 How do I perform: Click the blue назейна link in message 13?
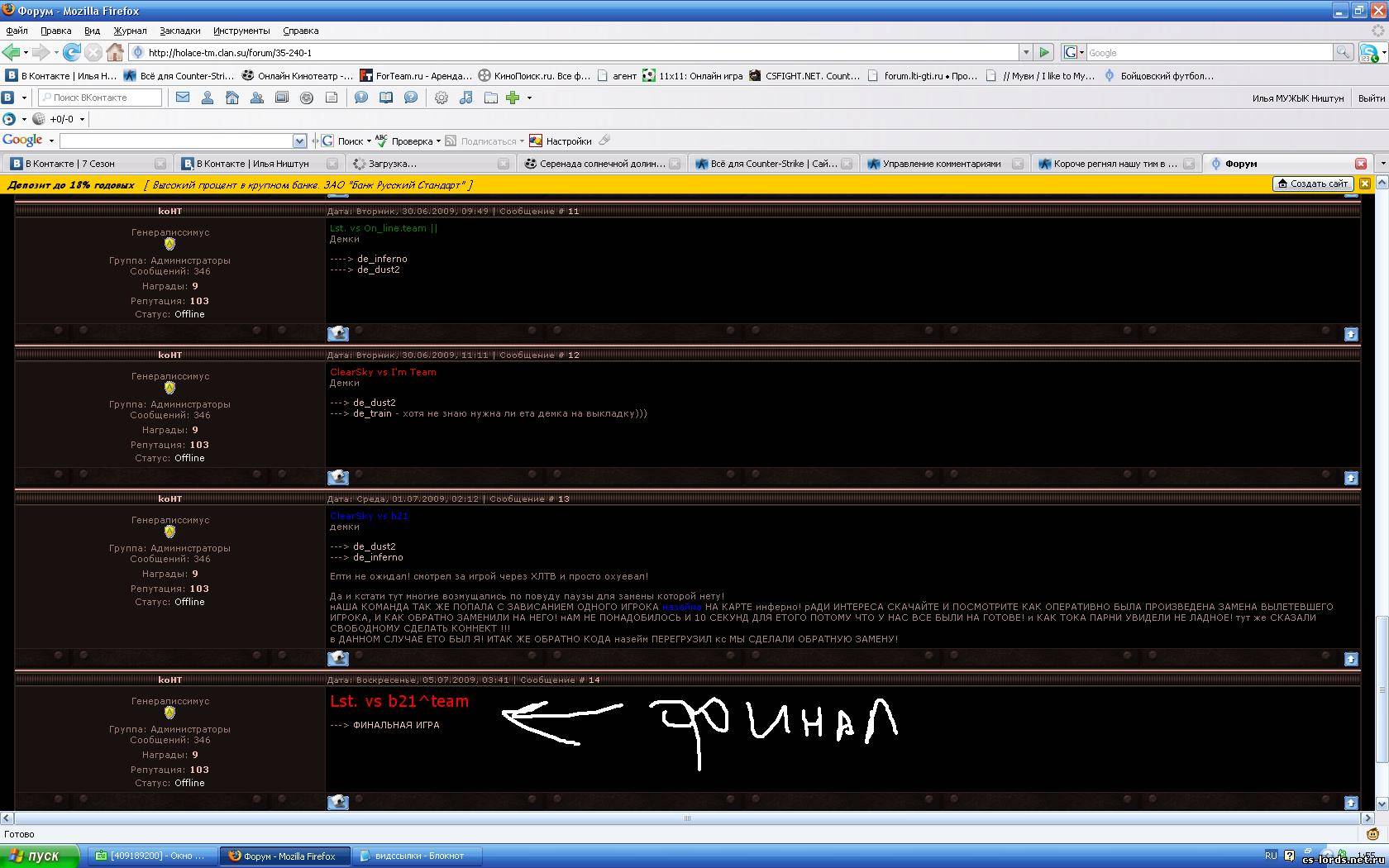(x=681, y=607)
